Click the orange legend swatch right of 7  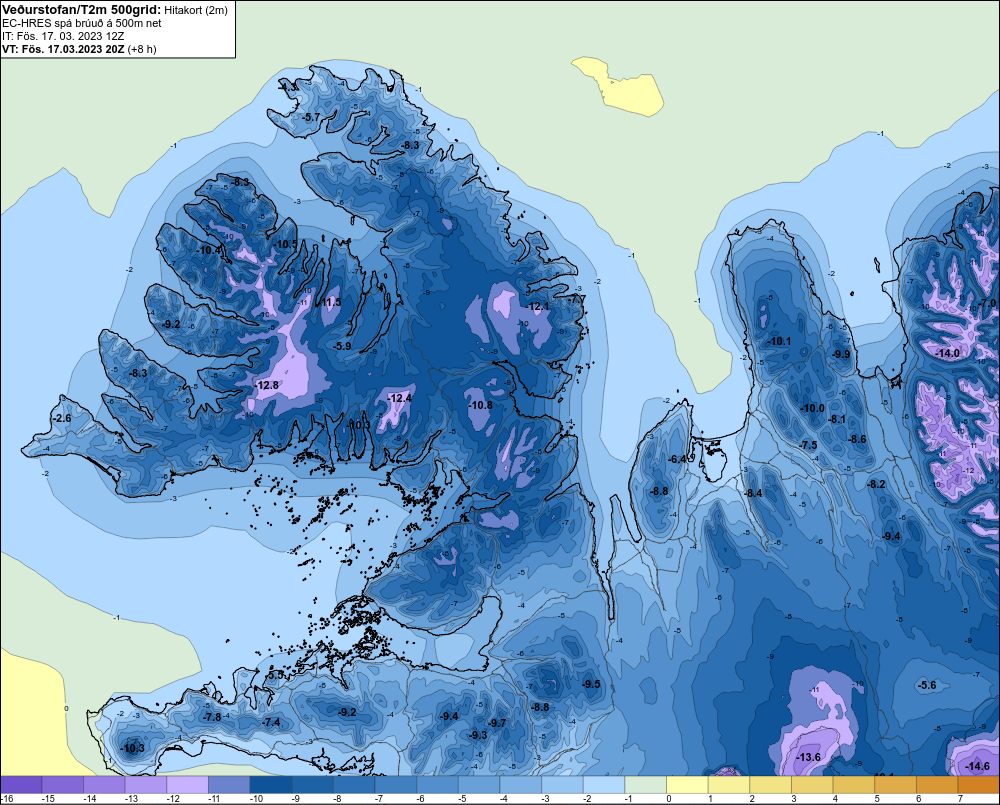pyautogui.click(x=978, y=785)
